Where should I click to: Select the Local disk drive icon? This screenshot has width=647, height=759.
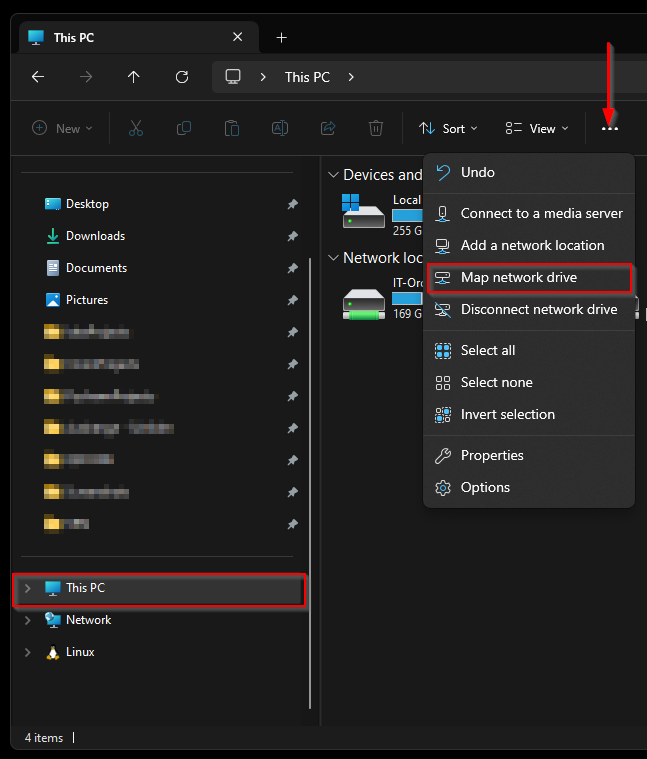(363, 211)
